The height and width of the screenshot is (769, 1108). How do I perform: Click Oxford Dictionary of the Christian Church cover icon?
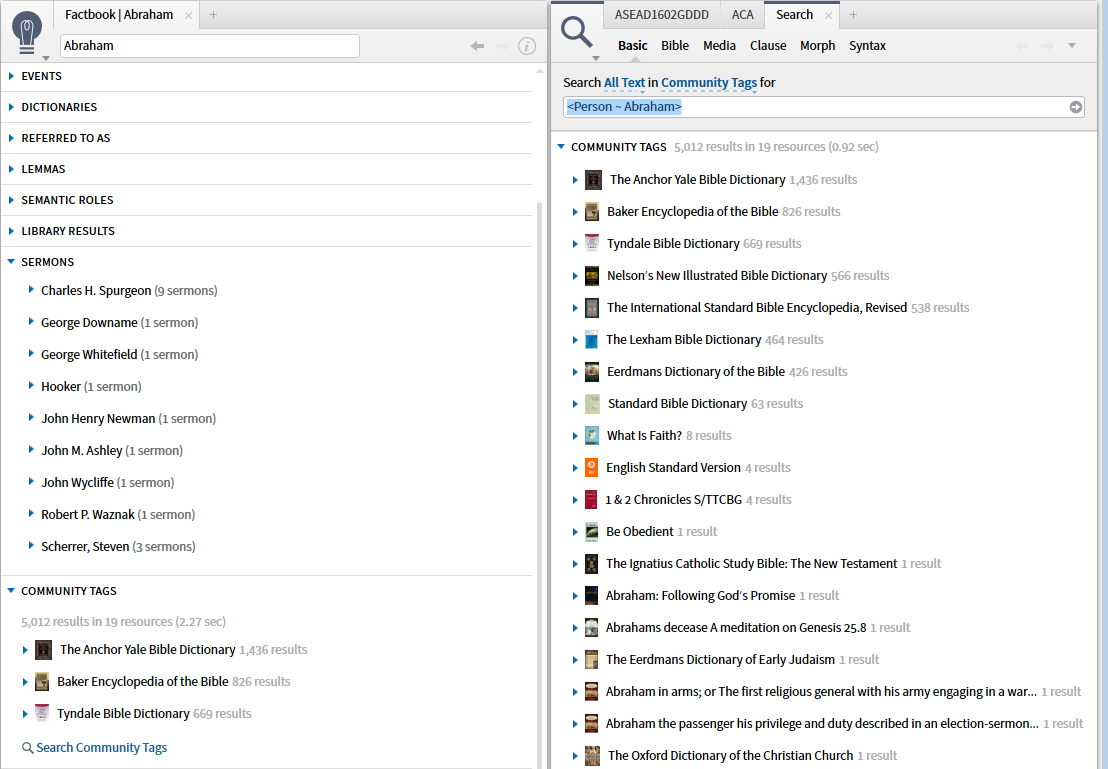pos(593,756)
